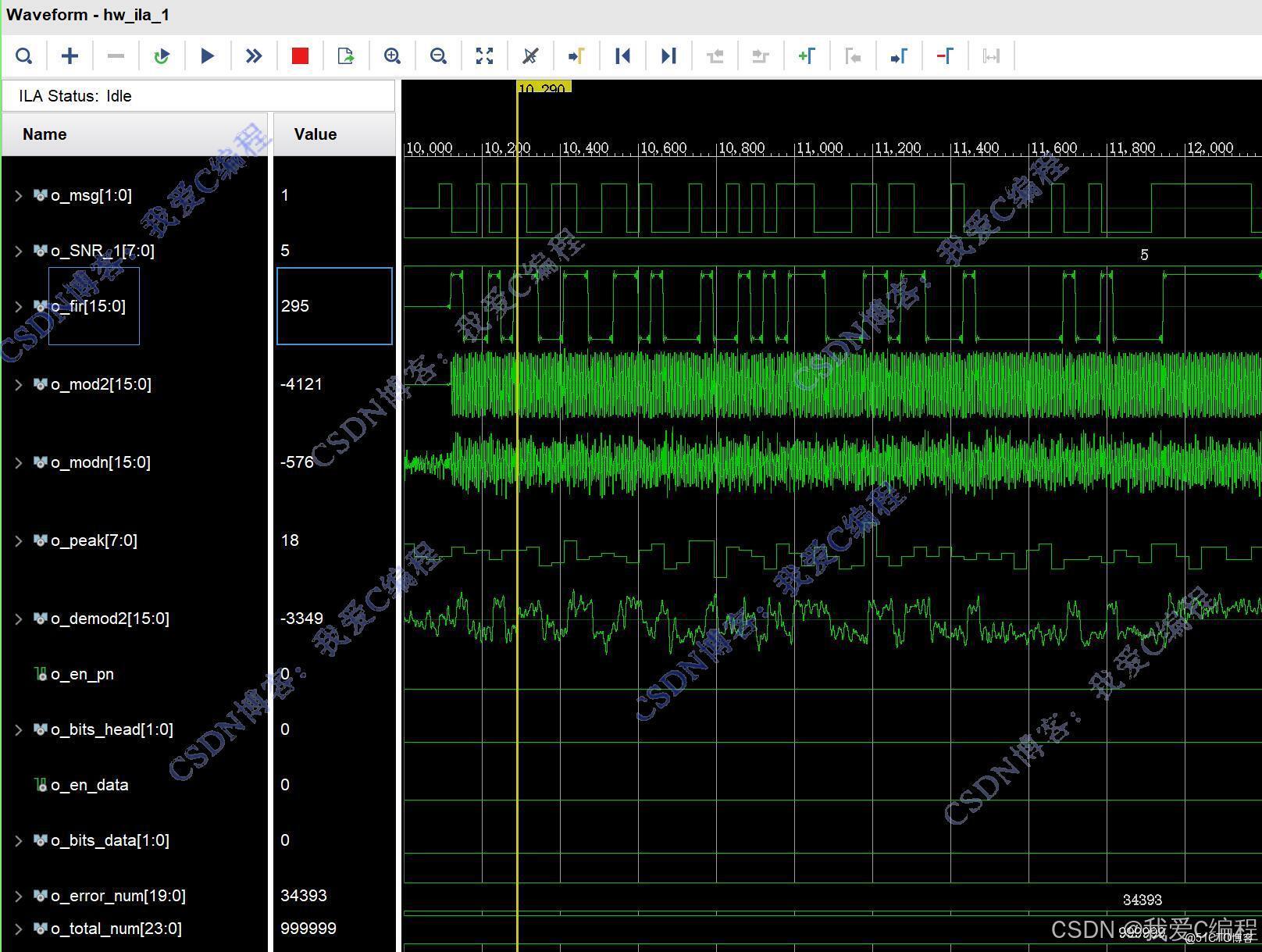Viewport: 1262px width, 952px height.
Task: Stop the ILA trigger
Action: click(x=300, y=56)
